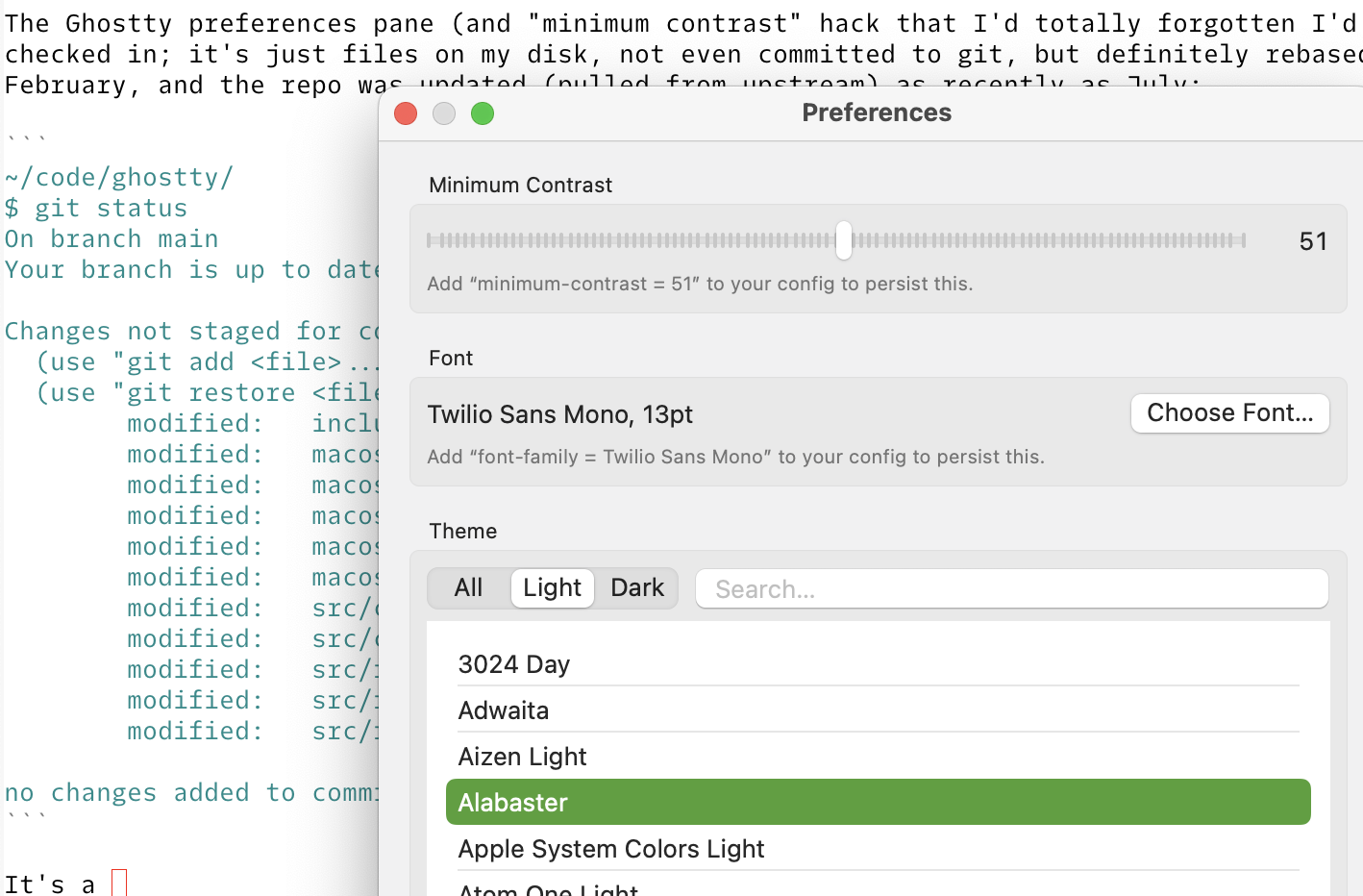Screen dimensions: 1363x896
Task: Click the Minimum Contrast slider handle
Action: pyautogui.click(x=844, y=240)
